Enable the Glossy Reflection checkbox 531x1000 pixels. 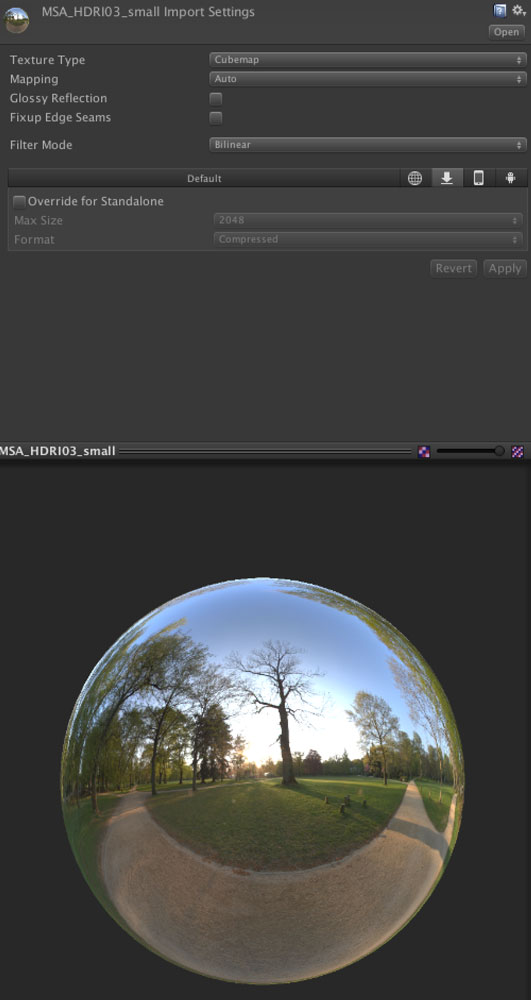tap(216, 99)
